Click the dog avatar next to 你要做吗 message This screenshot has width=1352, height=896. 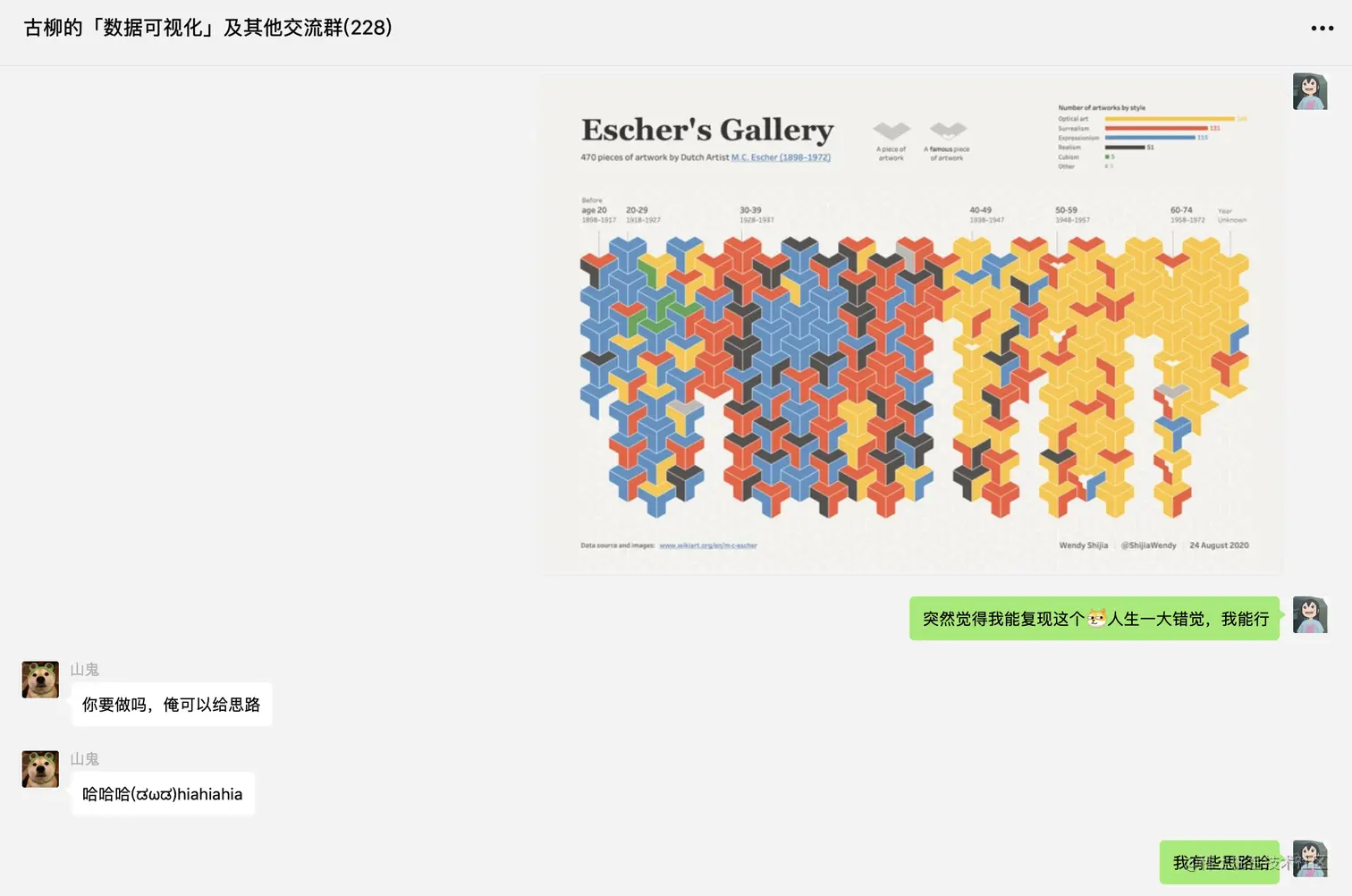click(x=40, y=680)
